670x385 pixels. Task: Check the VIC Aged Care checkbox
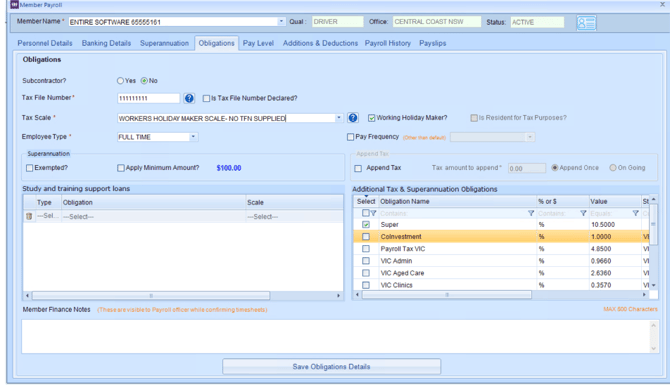tap(366, 273)
